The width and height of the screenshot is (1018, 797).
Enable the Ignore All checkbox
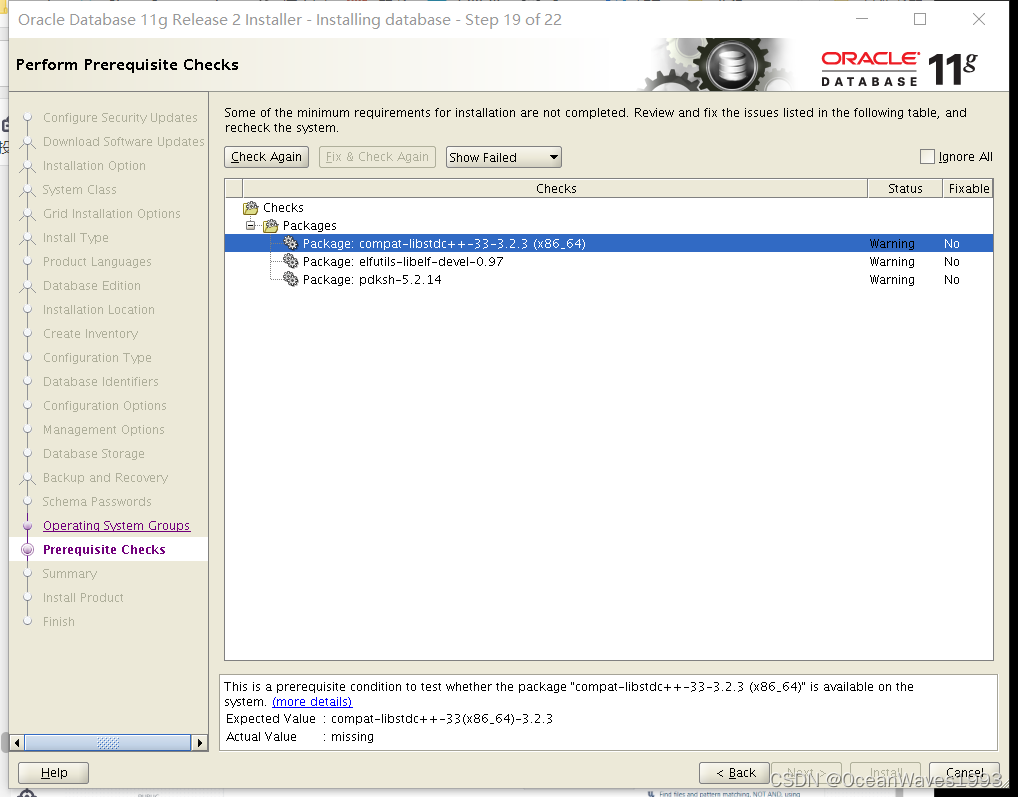click(x=927, y=156)
